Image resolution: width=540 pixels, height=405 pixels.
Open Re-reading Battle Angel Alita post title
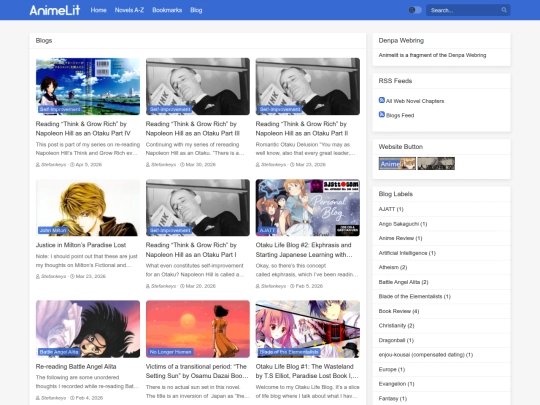[76, 366]
